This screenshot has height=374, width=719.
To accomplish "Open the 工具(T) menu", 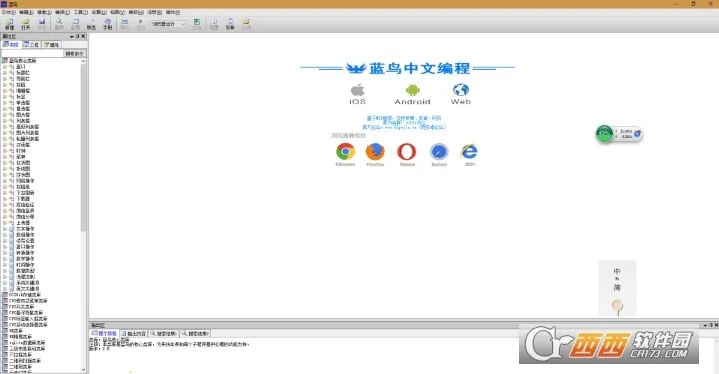I will coord(81,12).
